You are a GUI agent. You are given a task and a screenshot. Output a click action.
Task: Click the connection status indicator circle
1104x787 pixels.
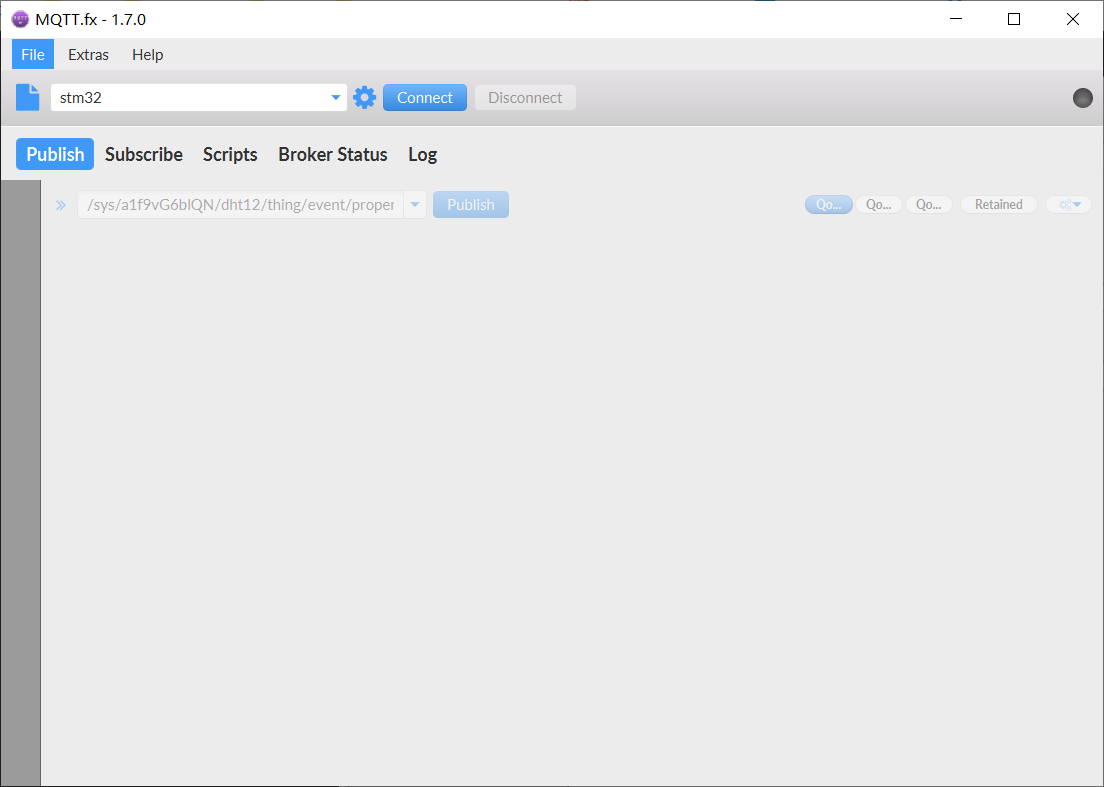point(1082,98)
